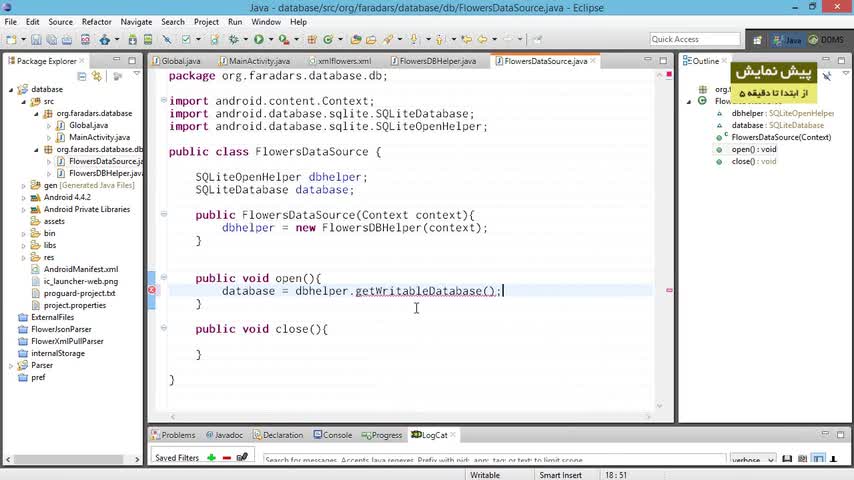Click the red error marker in overview ruler
Viewport: 854px width, 480px height.
click(x=669, y=290)
